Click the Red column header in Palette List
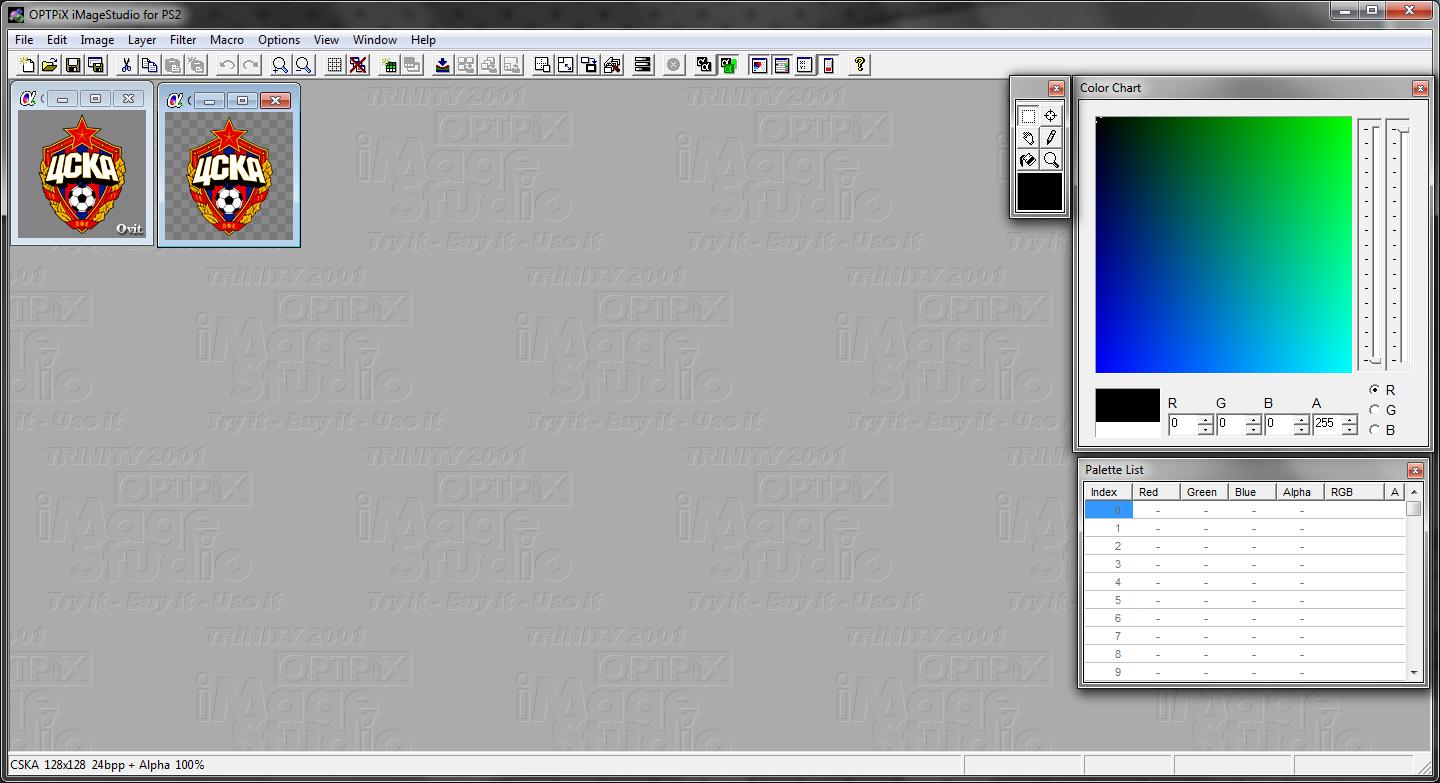The width and height of the screenshot is (1440, 783). point(1155,492)
